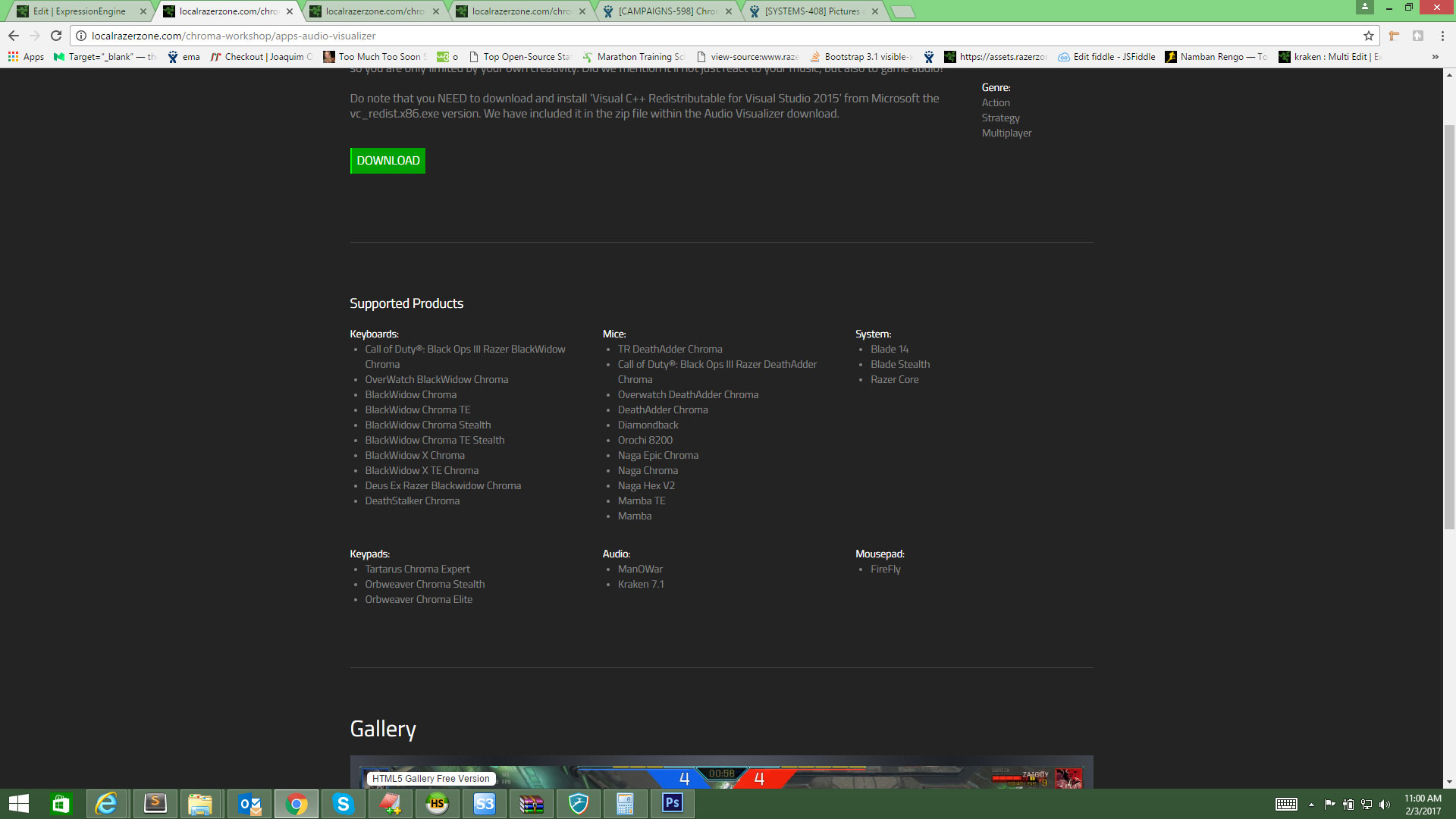
Task: Click the gallery game screenshot thumbnail
Action: (x=721, y=773)
